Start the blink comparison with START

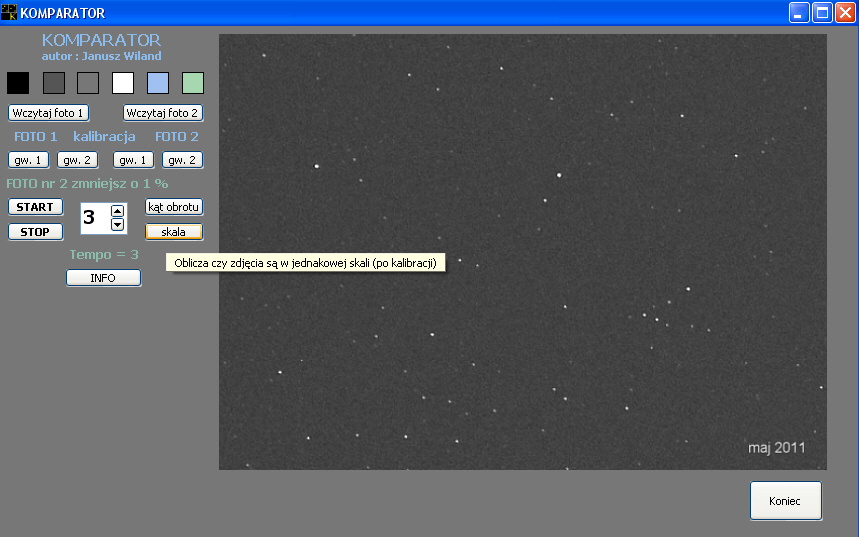pyautogui.click(x=36, y=207)
